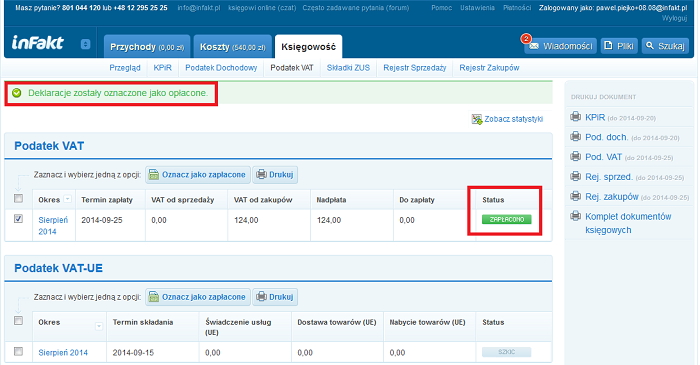This screenshot has width=700, height=365.
Task: Open Okres sort dropdown in VAT-UE table
Action: click(x=99, y=327)
